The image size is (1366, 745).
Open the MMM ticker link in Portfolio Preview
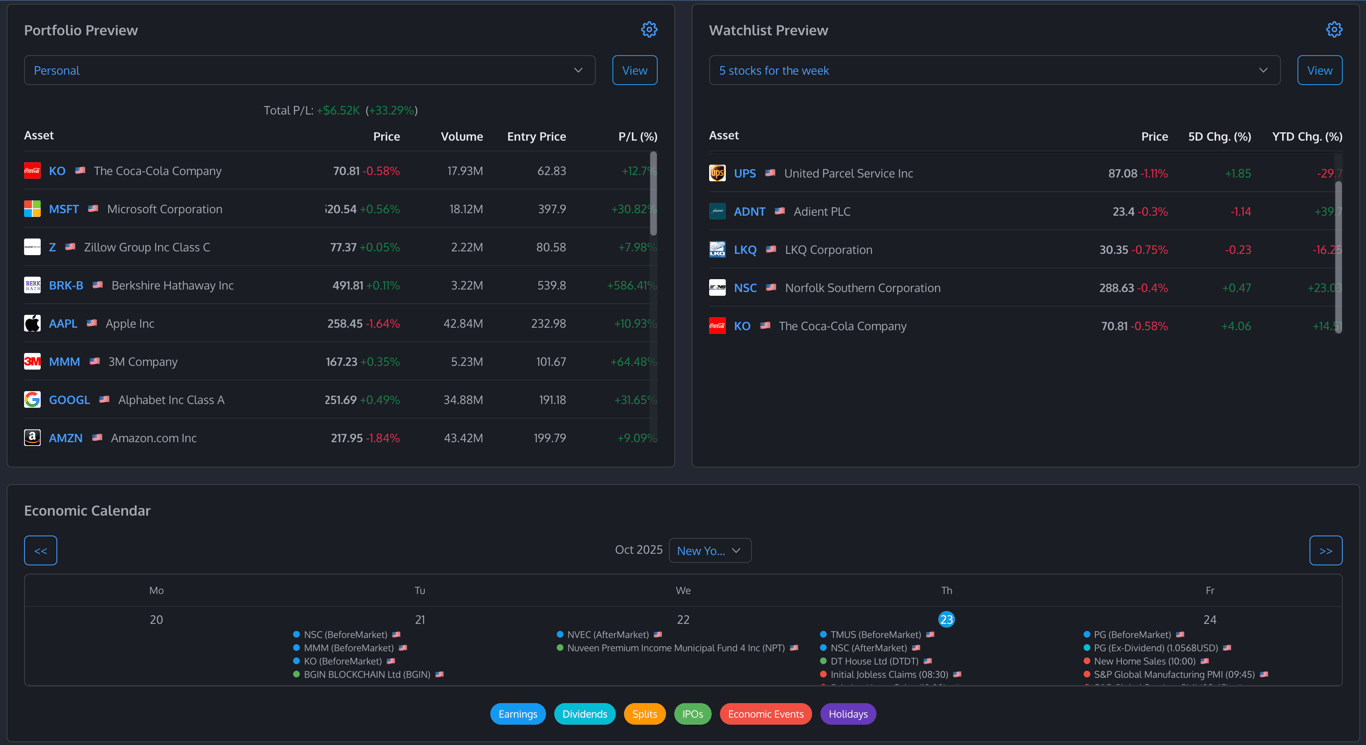65,361
